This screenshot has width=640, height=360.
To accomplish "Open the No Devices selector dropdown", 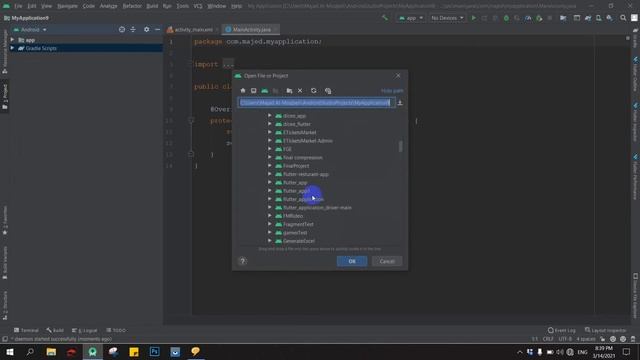I will [447, 18].
